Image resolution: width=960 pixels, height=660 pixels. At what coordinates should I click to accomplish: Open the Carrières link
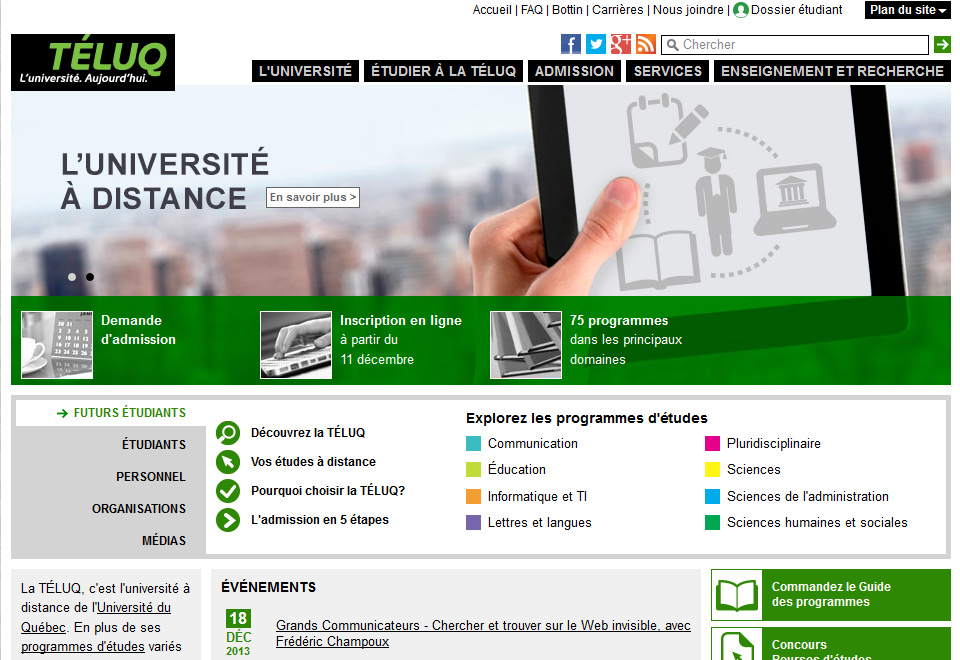point(617,10)
